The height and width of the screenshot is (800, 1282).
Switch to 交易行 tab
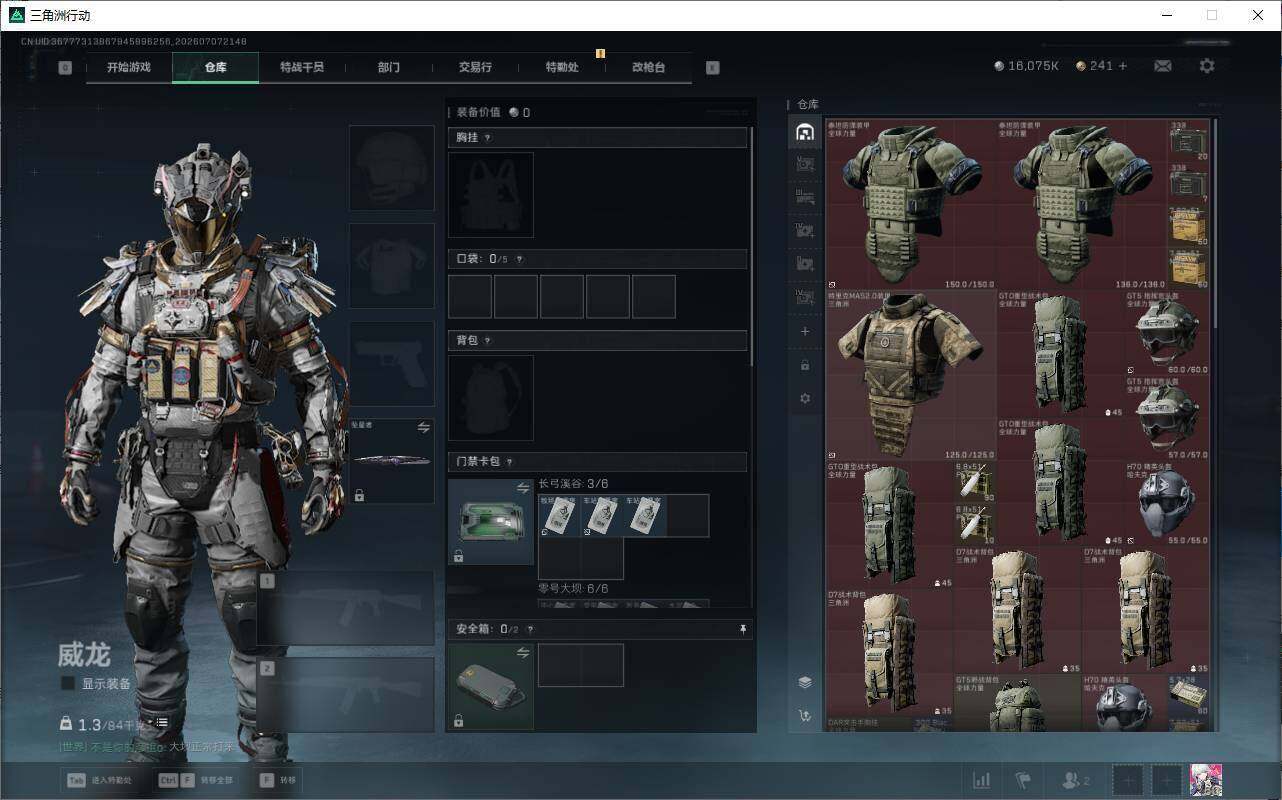pyautogui.click(x=475, y=67)
